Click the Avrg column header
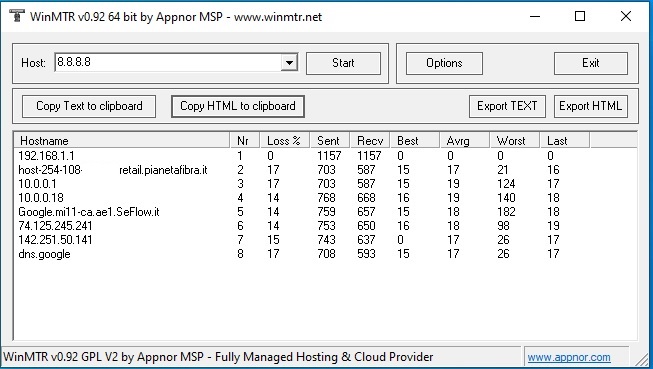The image size is (653, 369). click(464, 141)
